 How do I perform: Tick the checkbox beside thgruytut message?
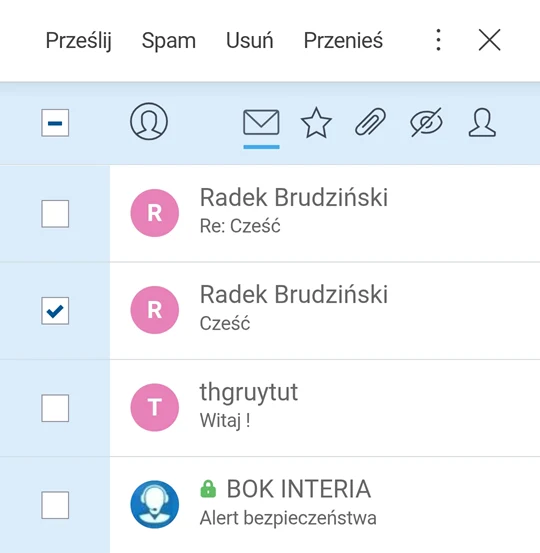click(55, 408)
